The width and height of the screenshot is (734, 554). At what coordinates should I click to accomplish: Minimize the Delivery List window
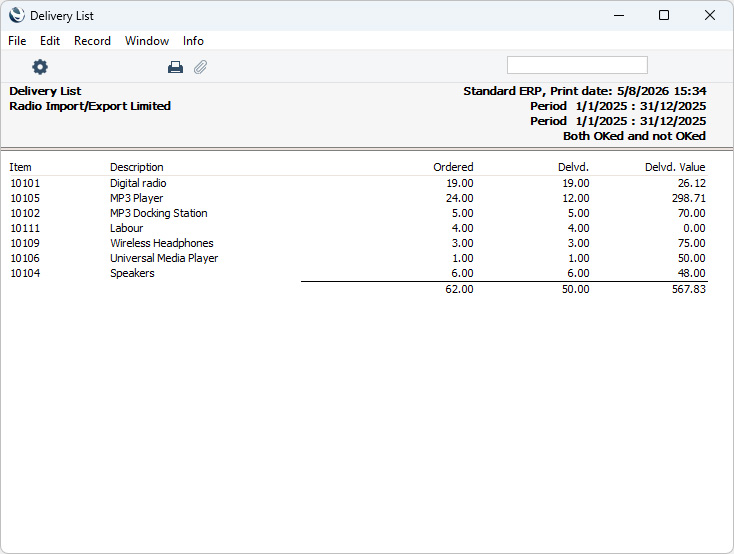point(619,15)
